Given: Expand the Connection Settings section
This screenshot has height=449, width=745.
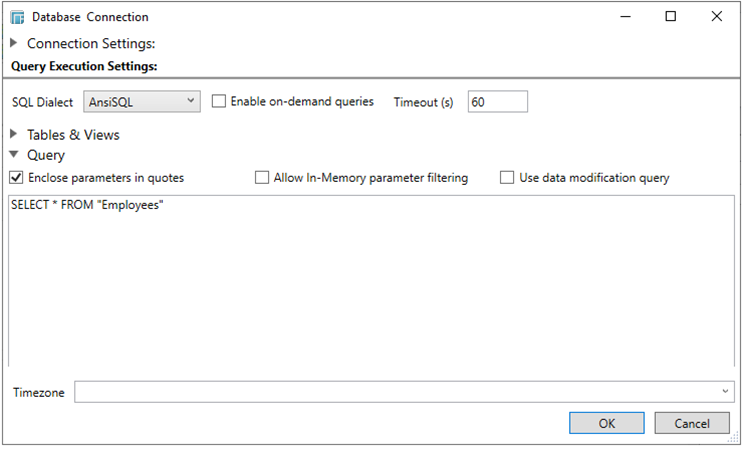Looking at the screenshot, I should 14,44.
